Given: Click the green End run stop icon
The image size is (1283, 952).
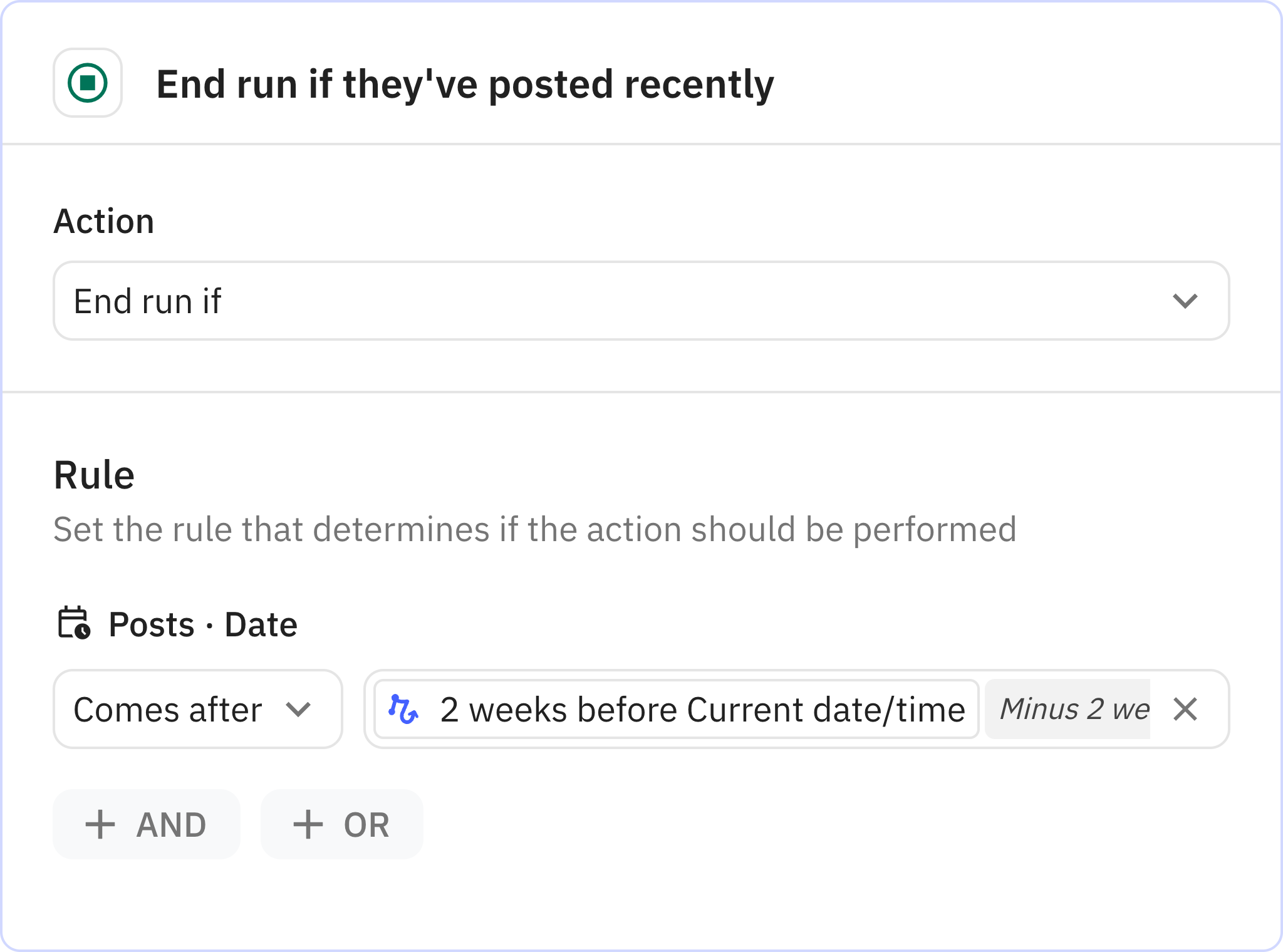Looking at the screenshot, I should tap(88, 83).
